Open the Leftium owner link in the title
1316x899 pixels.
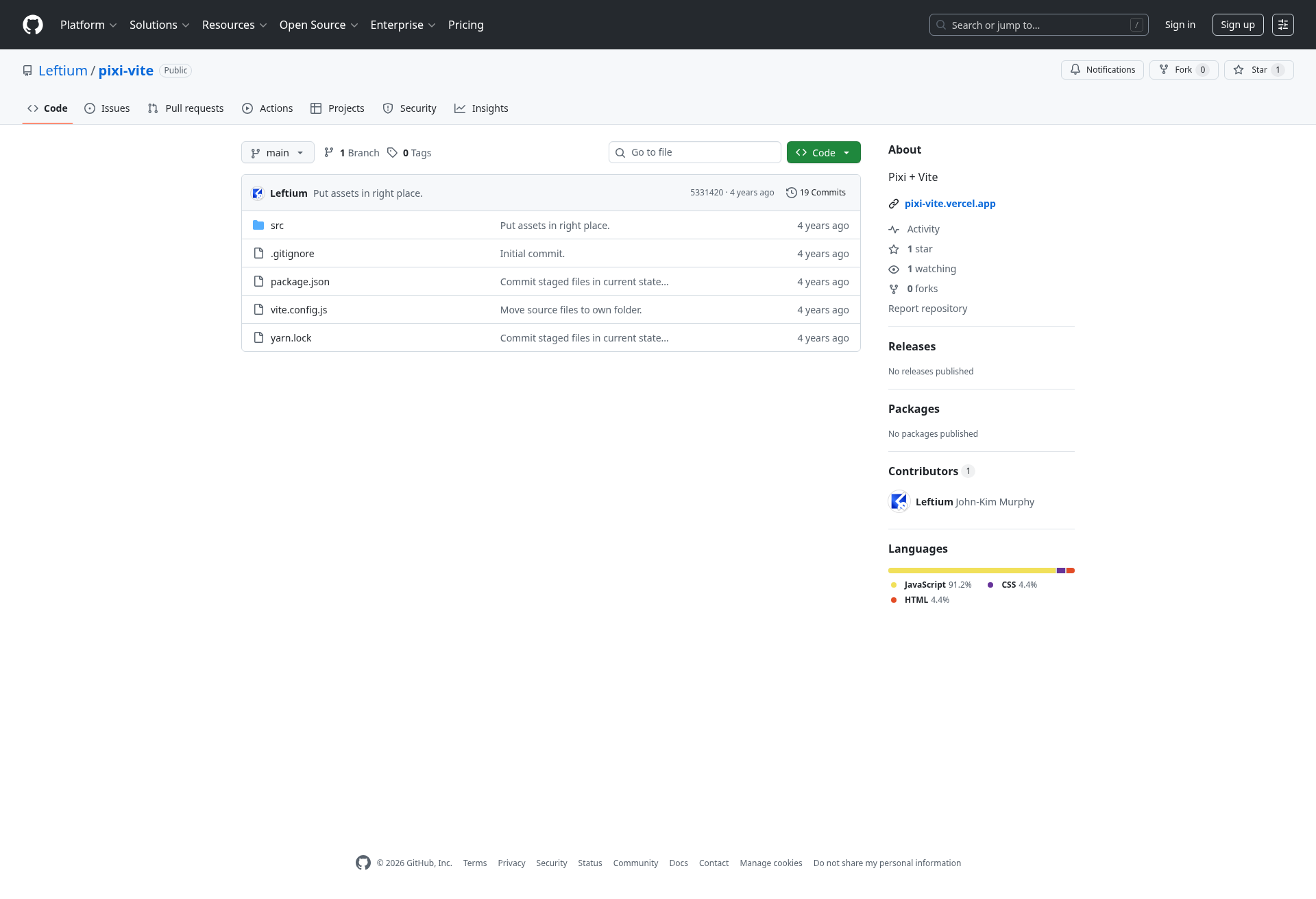(x=63, y=71)
